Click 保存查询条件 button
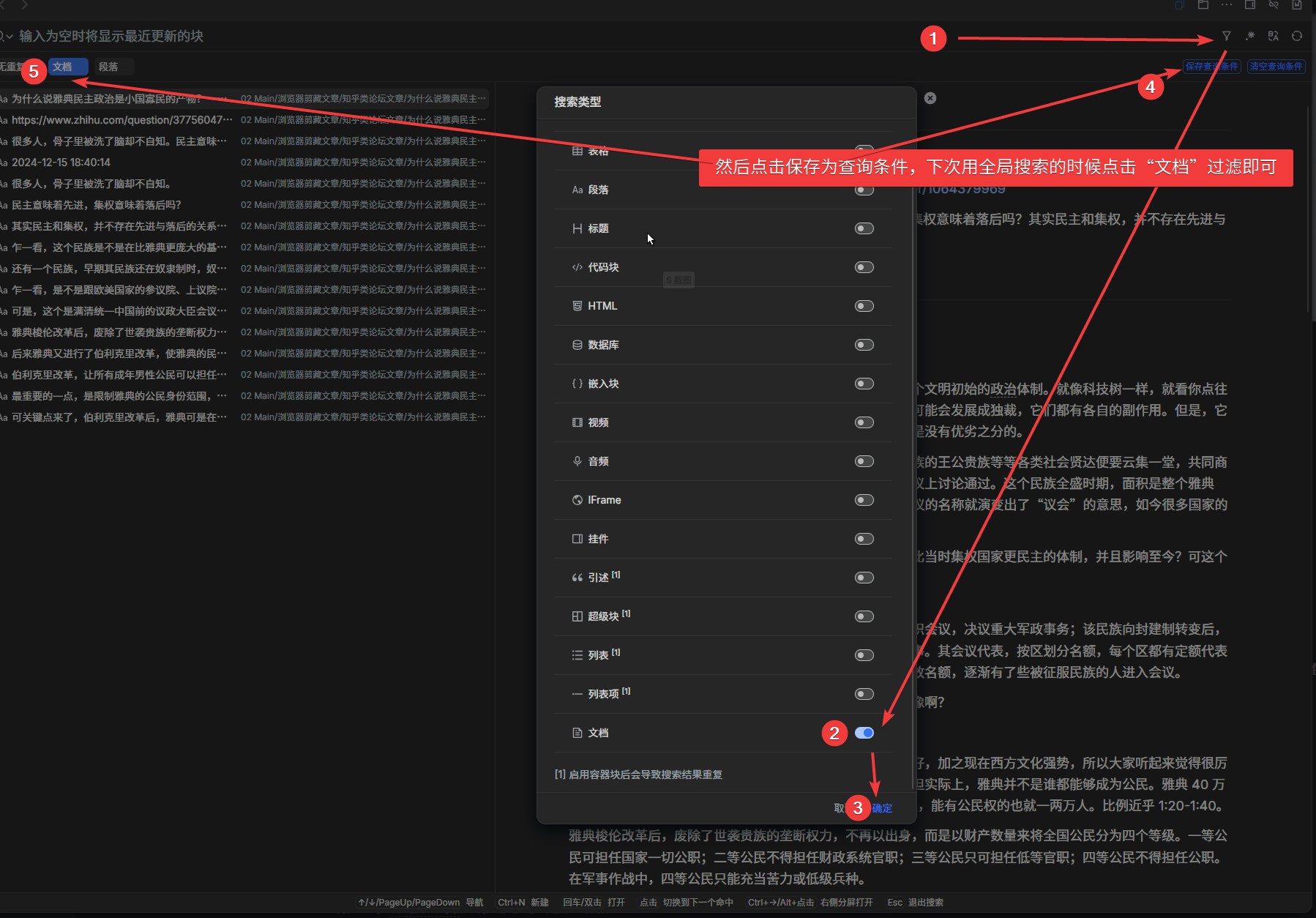Screen dimensions: 1316x918 1212,67
